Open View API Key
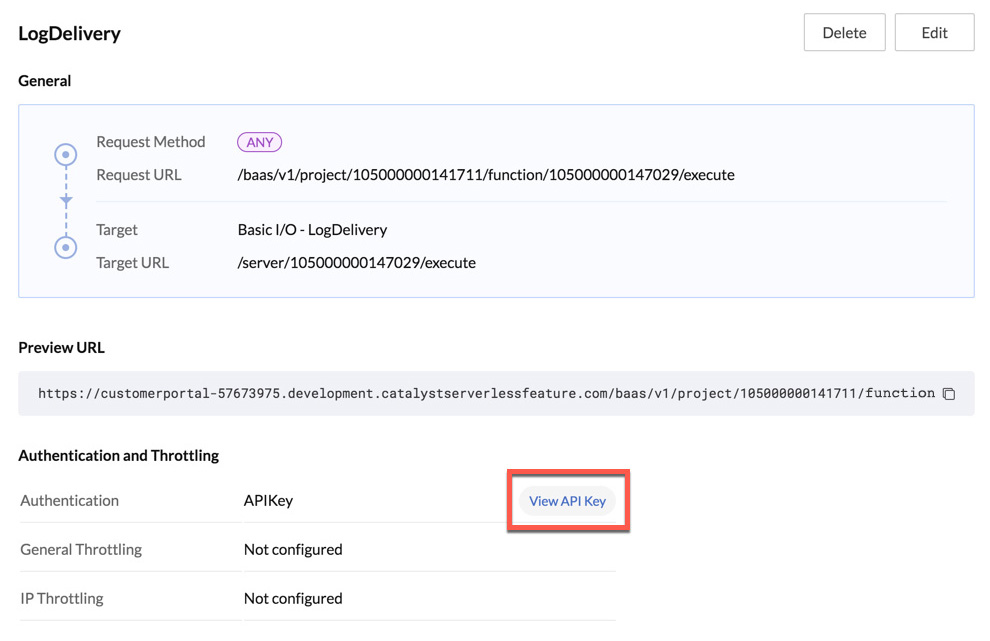The height and width of the screenshot is (641, 990). (x=567, y=501)
